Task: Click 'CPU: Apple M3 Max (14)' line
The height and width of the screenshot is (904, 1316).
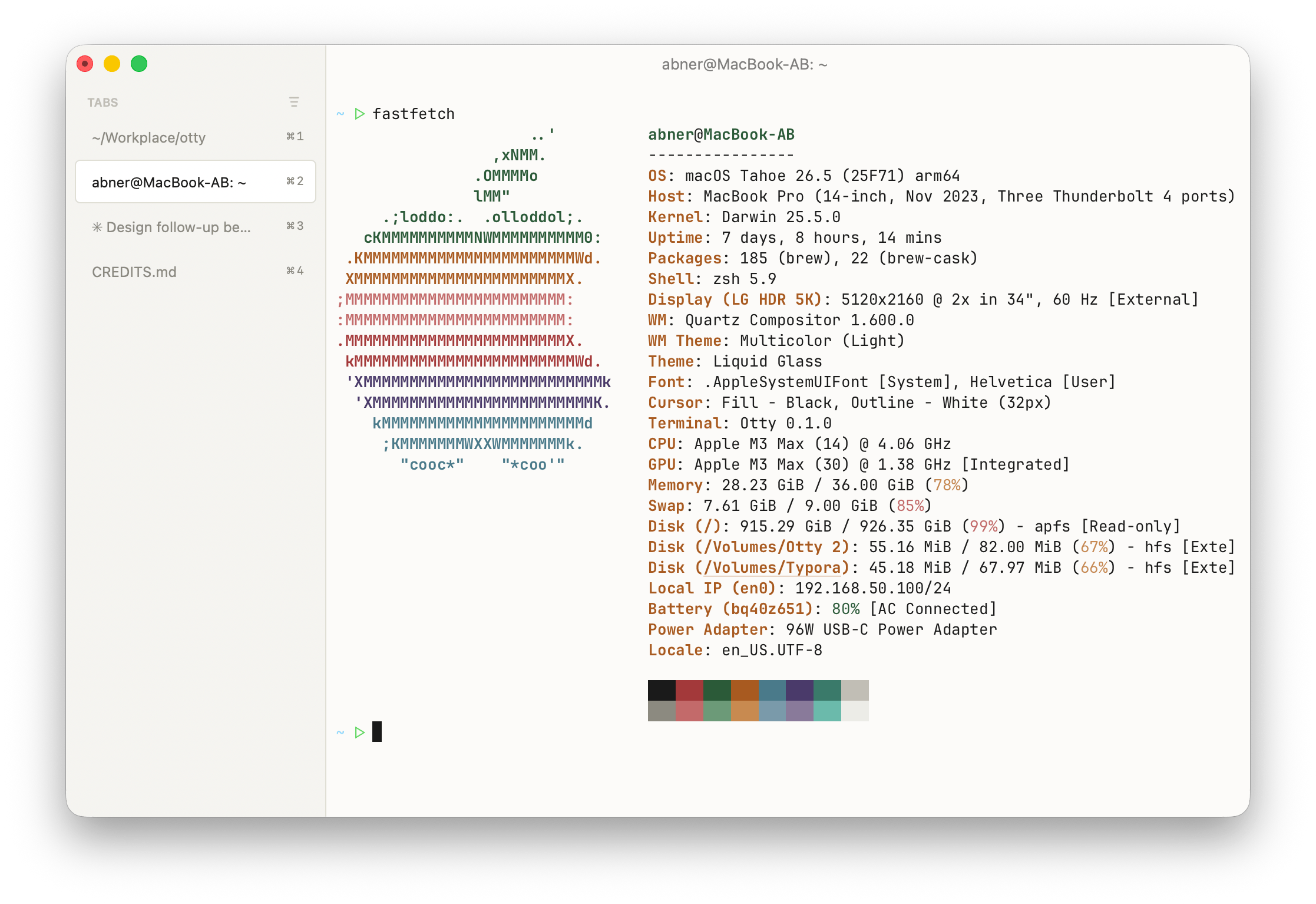Action: tap(799, 444)
